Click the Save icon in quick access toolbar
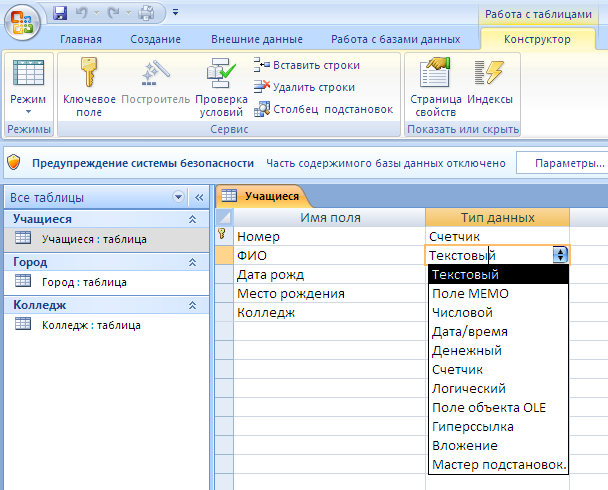Screen dimensions: 608x490 tap(60, 13)
